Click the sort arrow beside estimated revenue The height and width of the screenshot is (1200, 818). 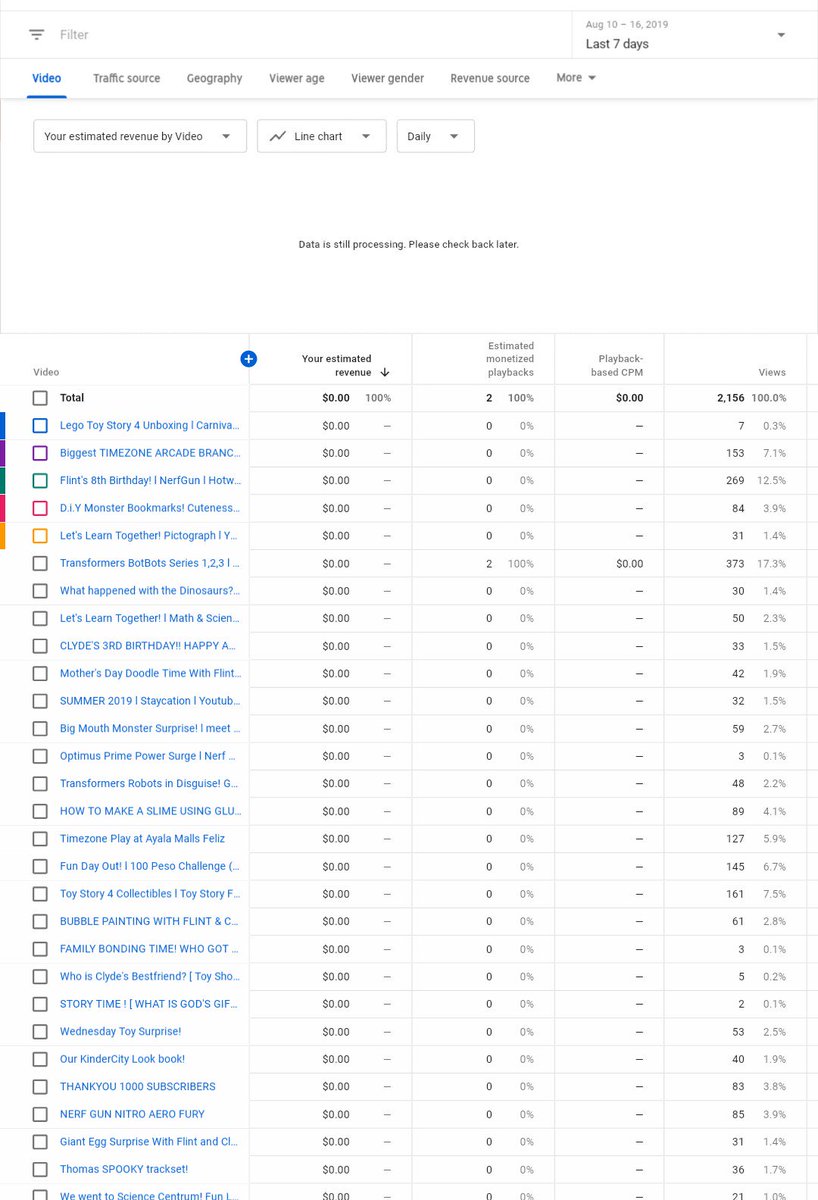[x=385, y=372]
